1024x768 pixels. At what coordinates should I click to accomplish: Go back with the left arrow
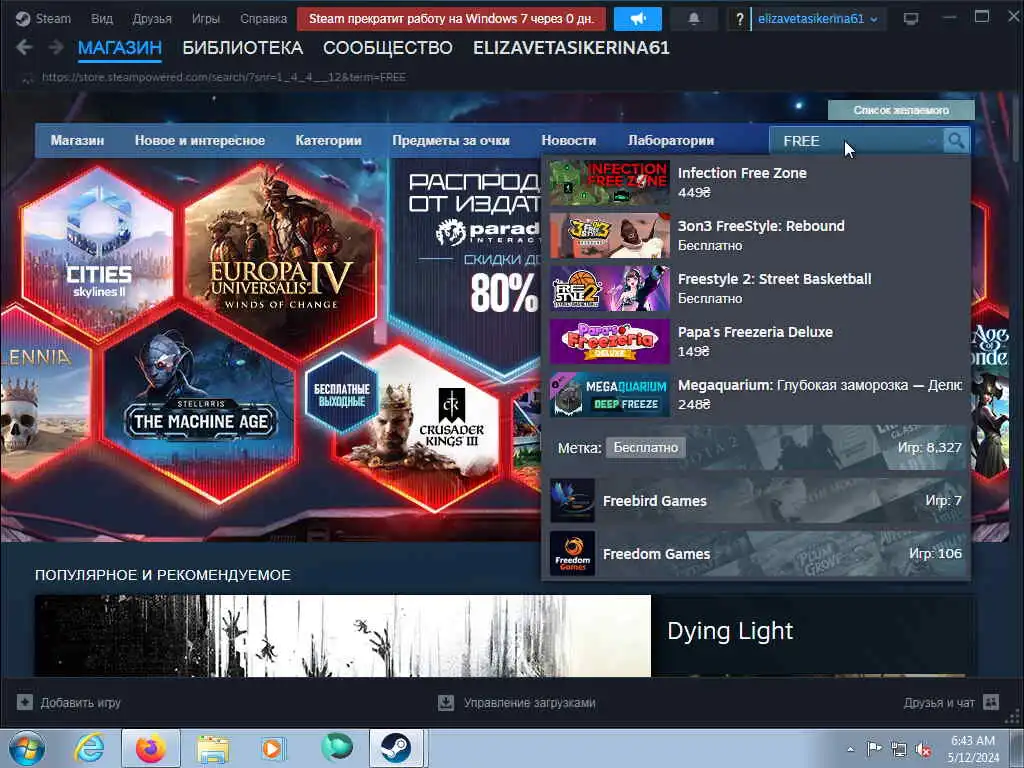point(24,47)
